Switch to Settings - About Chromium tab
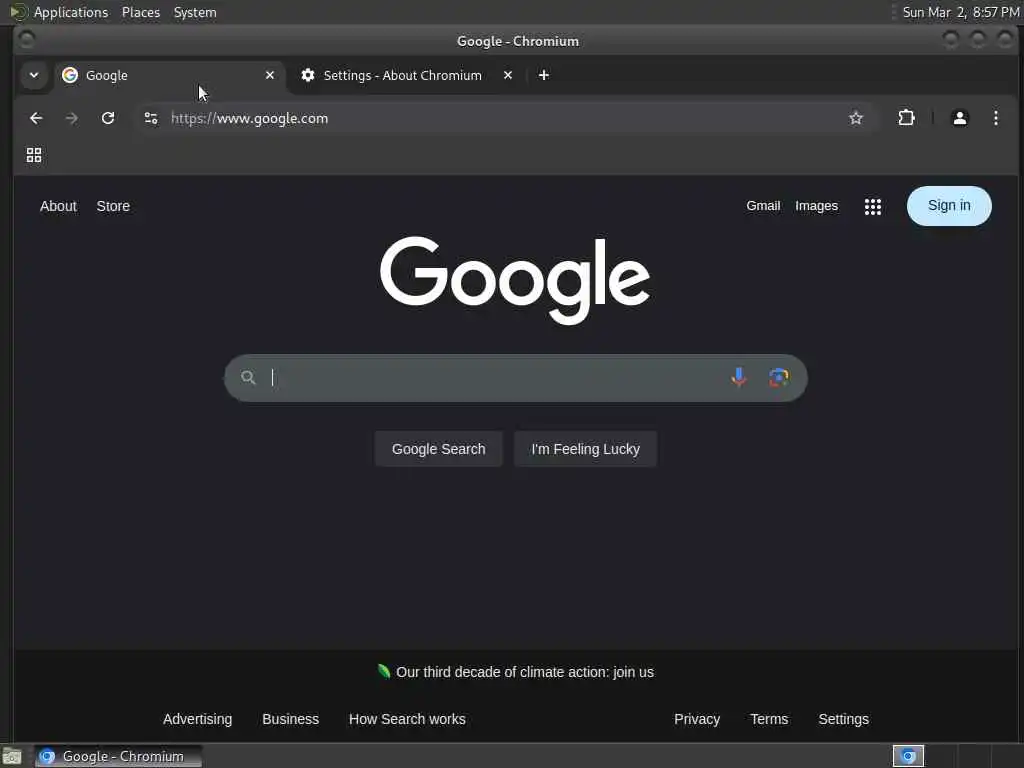The image size is (1024, 768). (x=406, y=75)
